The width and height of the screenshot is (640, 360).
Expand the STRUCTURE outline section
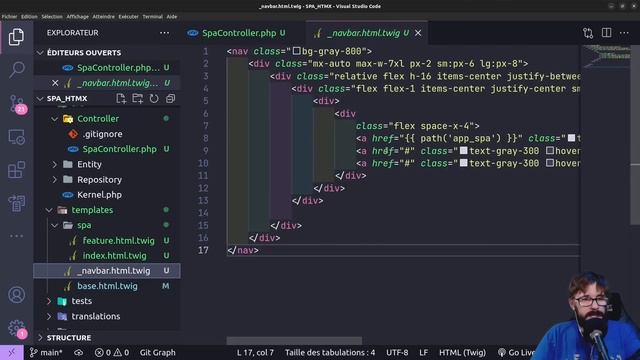click(40, 338)
